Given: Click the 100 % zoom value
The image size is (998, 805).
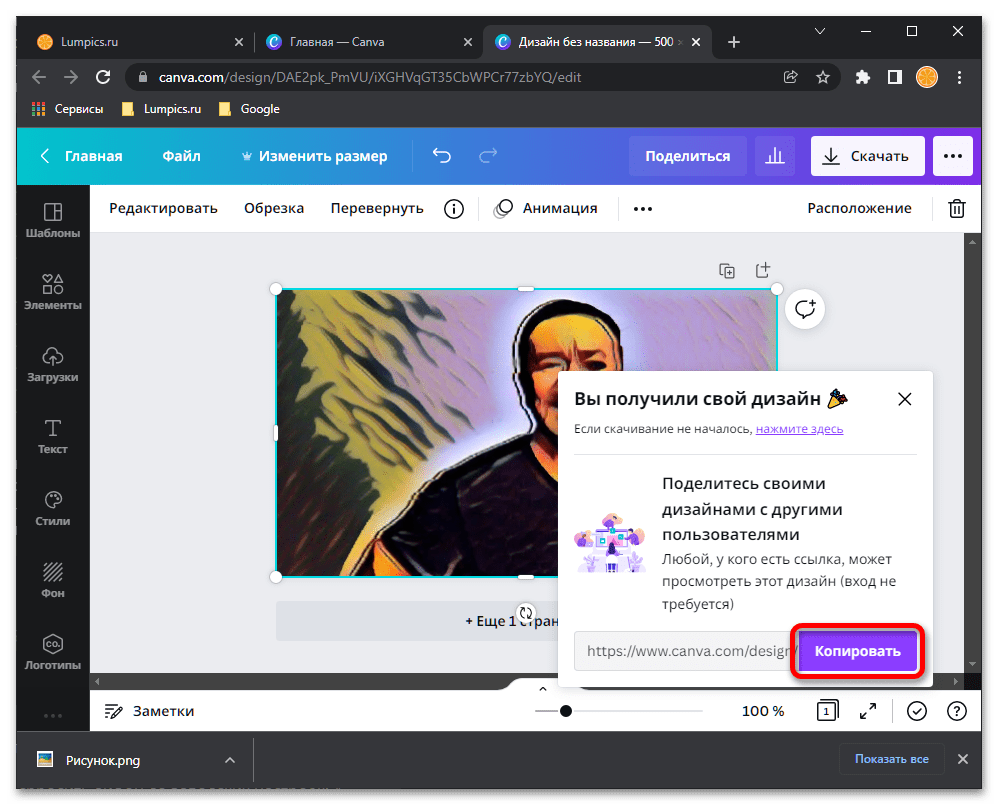Looking at the screenshot, I should coord(763,711).
